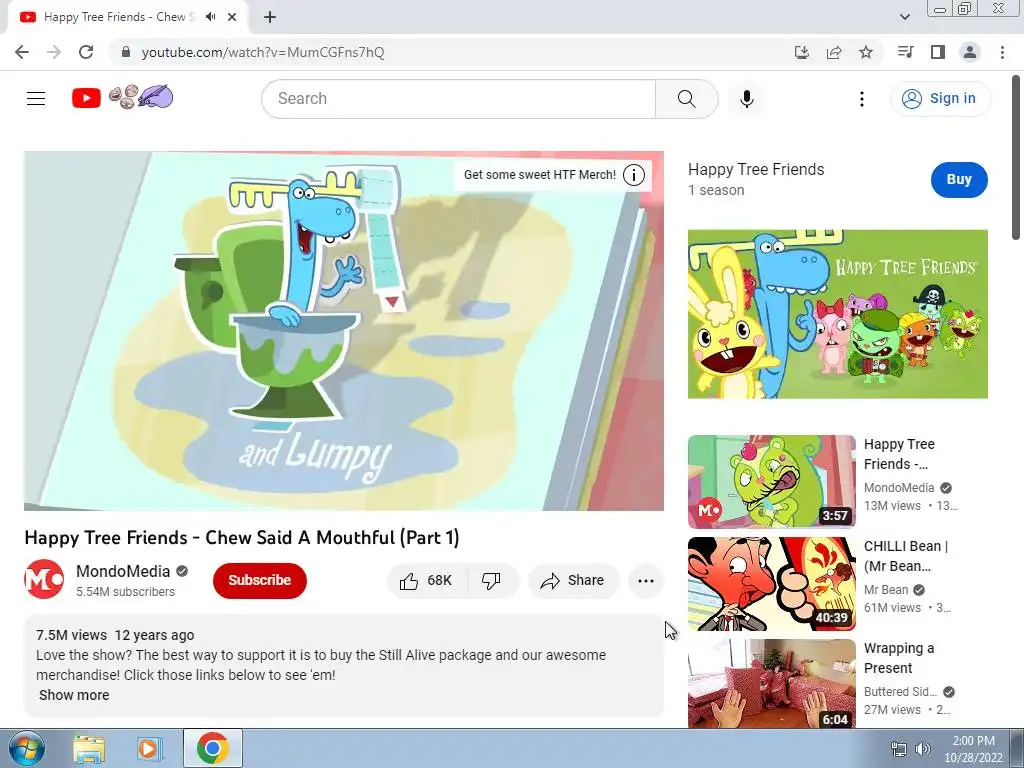Click the install app icon in address bar
This screenshot has height=768, width=1024.
801,52
